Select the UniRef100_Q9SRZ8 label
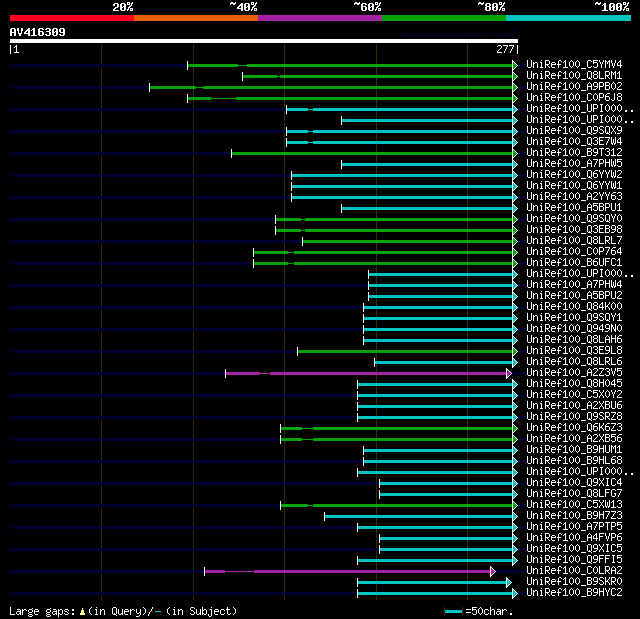640x619 pixels. [x=574, y=417]
